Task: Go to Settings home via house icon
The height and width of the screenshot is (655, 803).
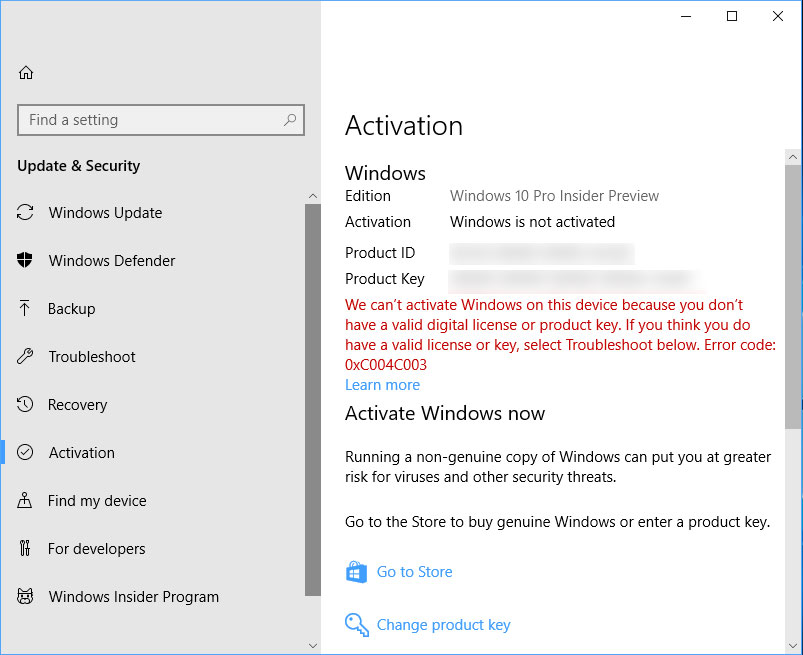Action: coord(26,73)
